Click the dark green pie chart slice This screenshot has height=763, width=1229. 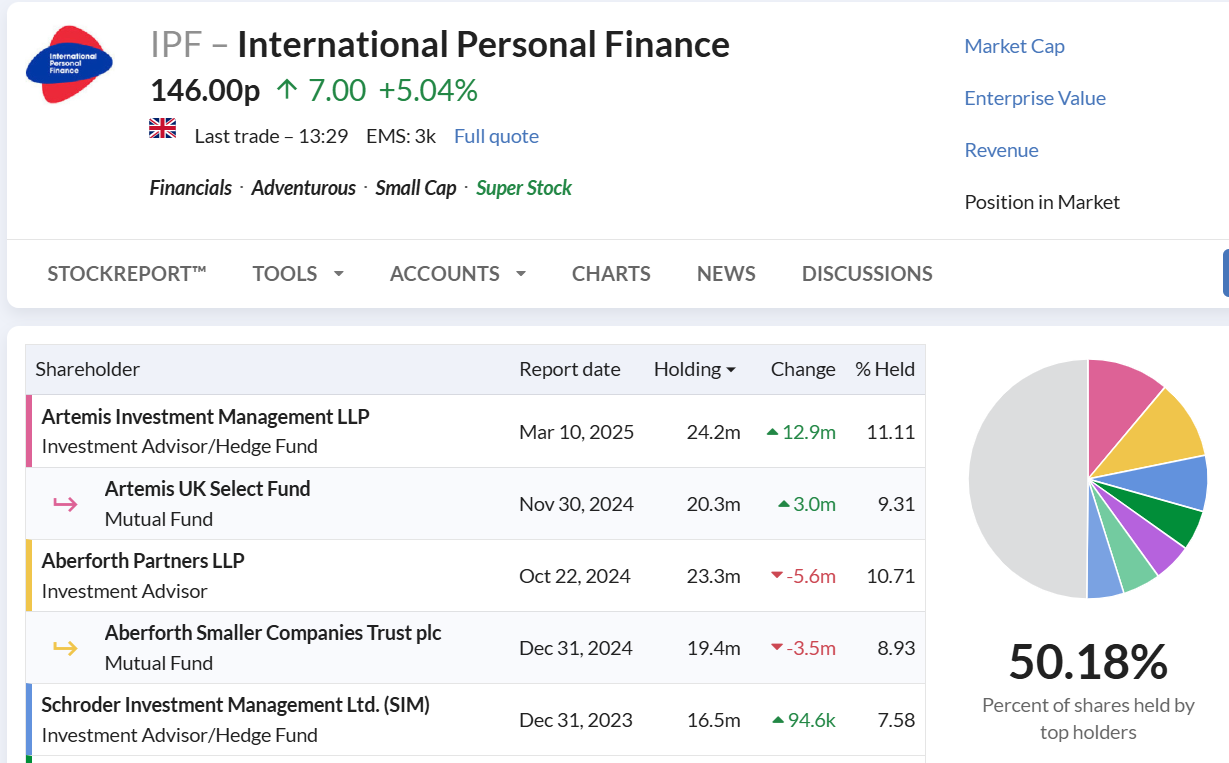(1166, 512)
